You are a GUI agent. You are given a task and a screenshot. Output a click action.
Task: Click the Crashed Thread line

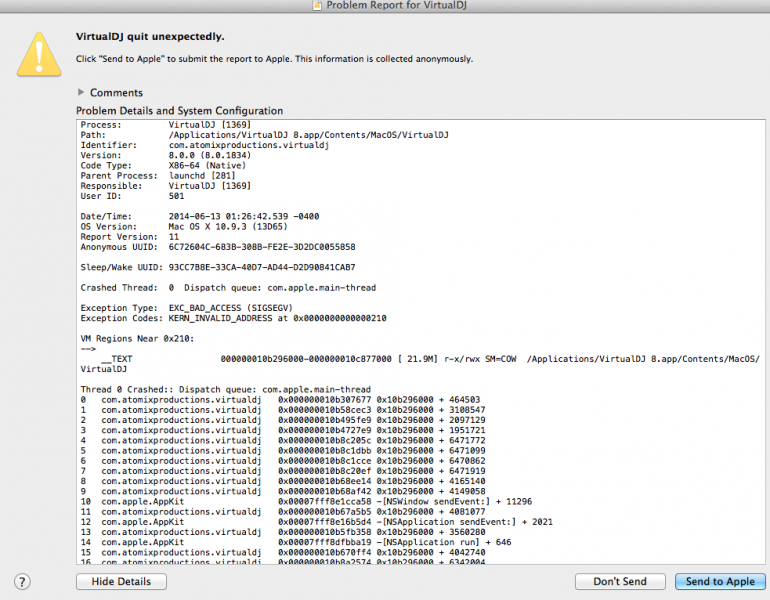click(228, 288)
